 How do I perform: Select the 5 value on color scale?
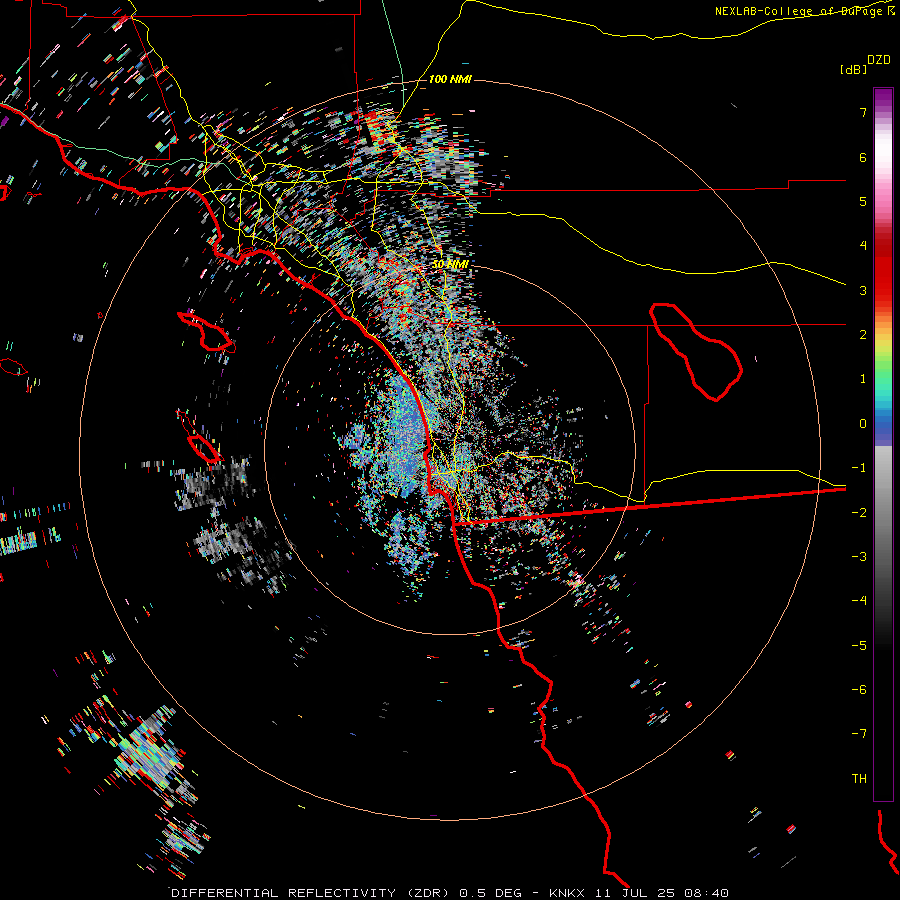click(863, 201)
